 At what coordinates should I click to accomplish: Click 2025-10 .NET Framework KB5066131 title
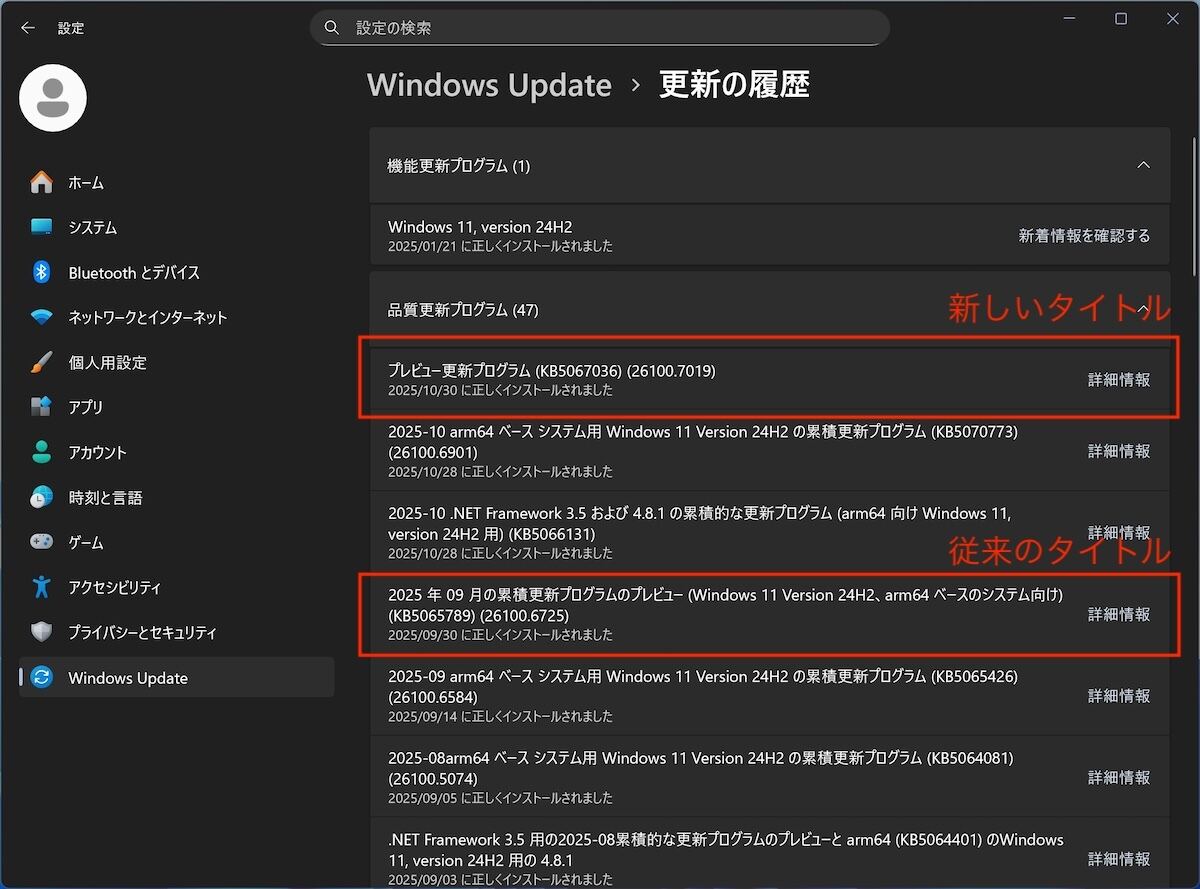pyautogui.click(x=700, y=523)
